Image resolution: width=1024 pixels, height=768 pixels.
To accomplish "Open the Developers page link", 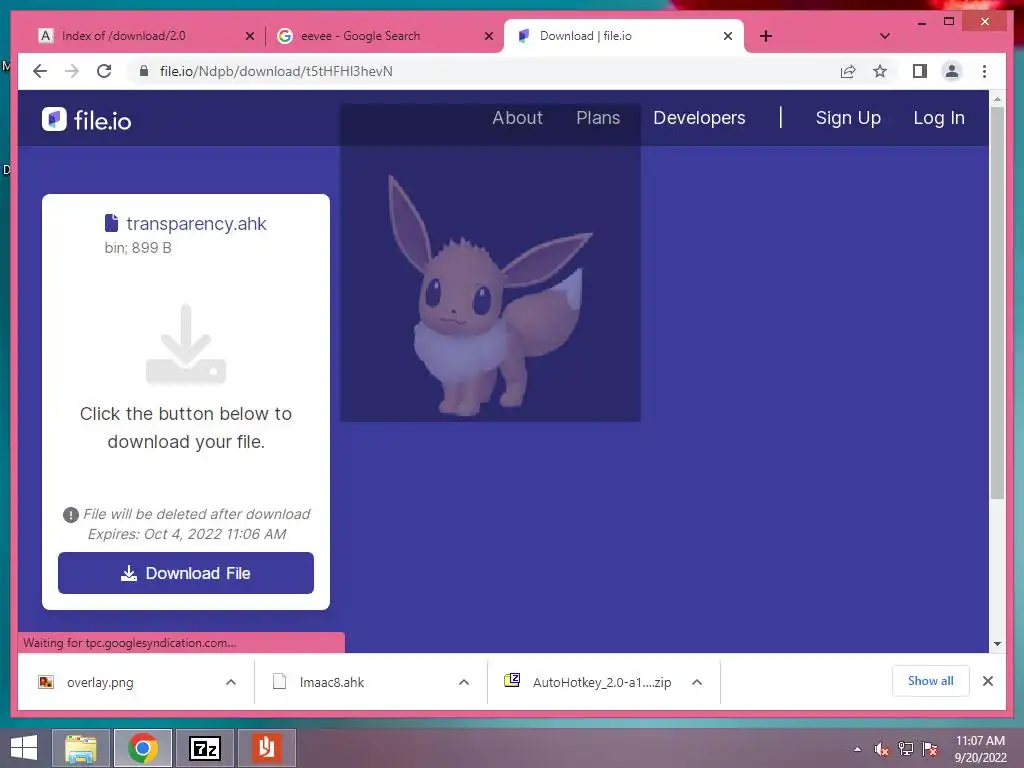I will click(x=699, y=118).
